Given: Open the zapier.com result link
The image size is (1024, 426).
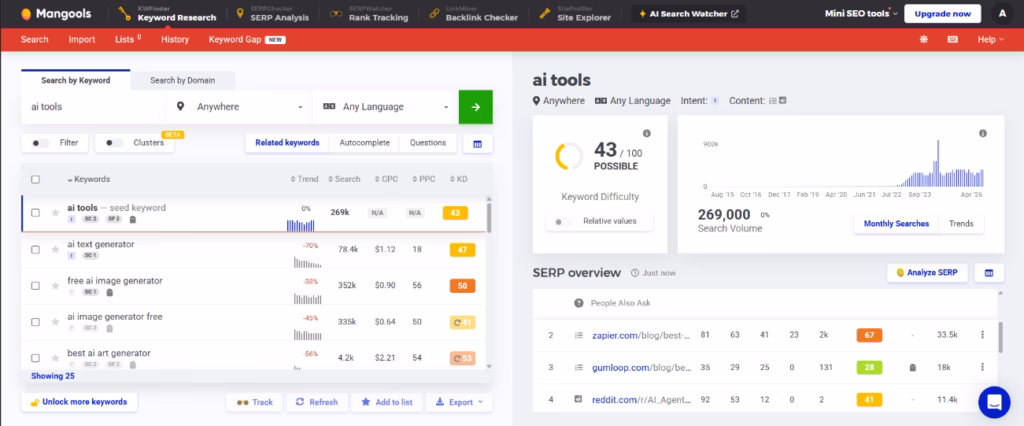Looking at the screenshot, I should tap(641, 335).
